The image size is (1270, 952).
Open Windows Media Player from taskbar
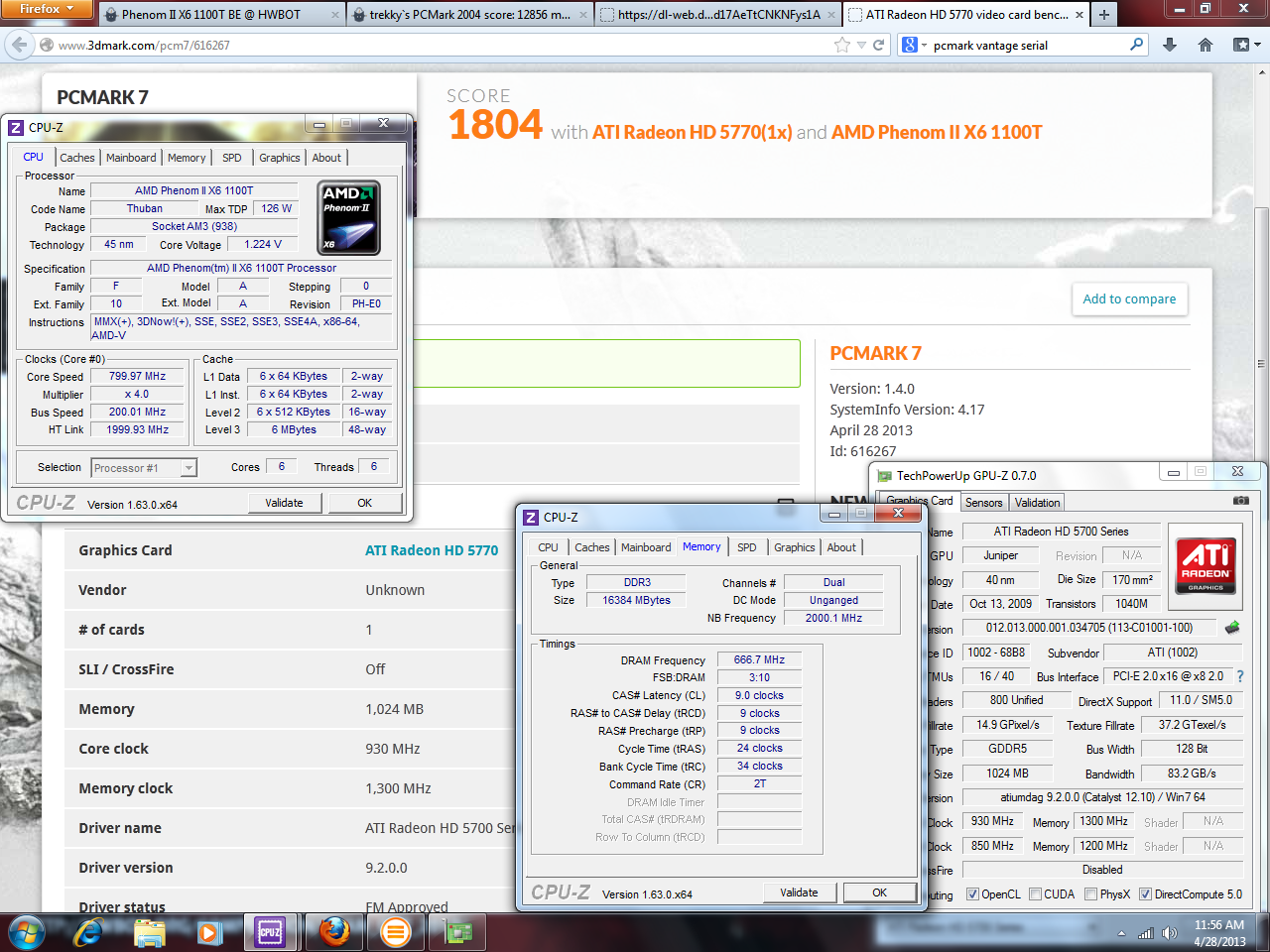(x=208, y=932)
